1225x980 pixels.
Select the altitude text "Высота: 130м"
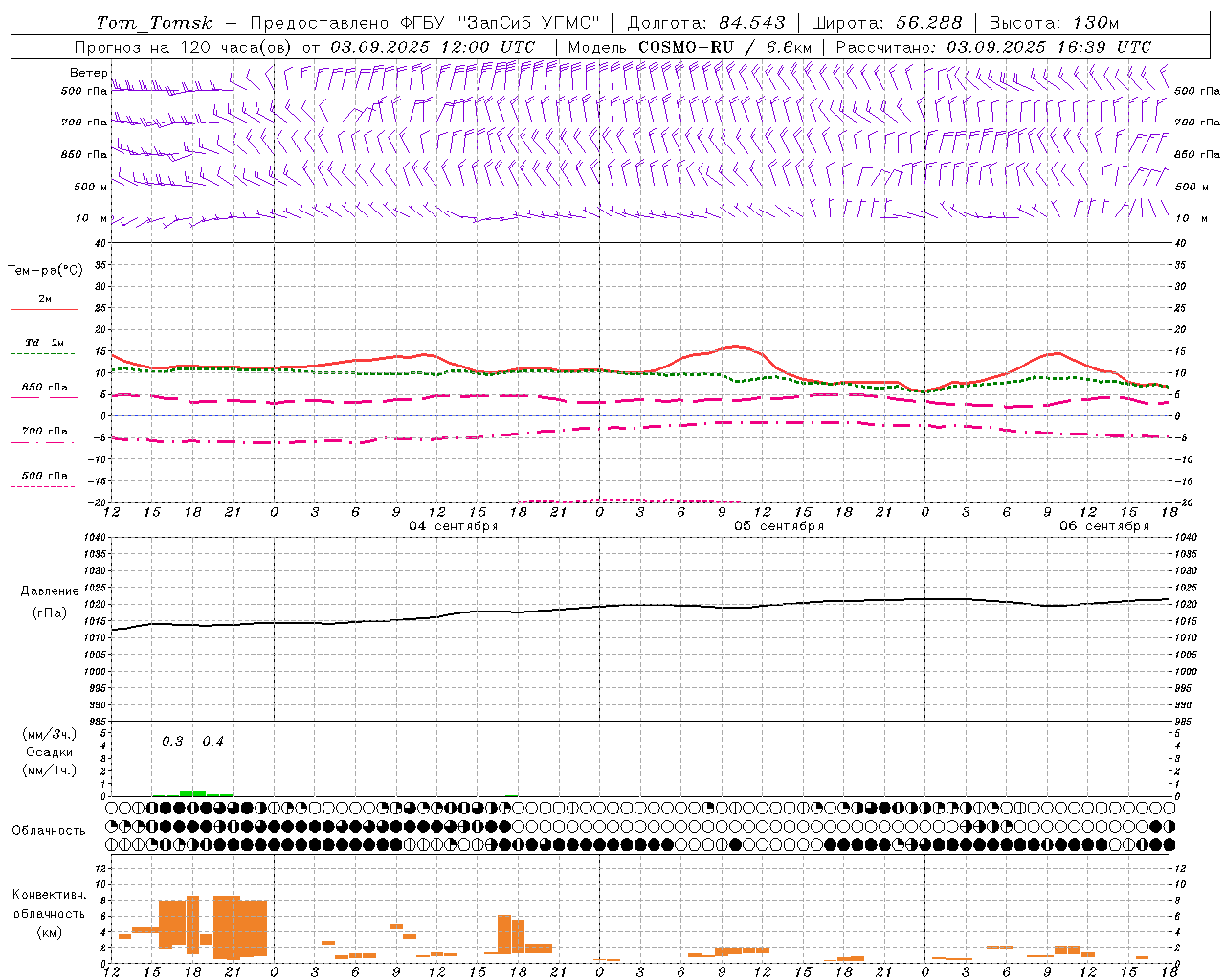1054,23
